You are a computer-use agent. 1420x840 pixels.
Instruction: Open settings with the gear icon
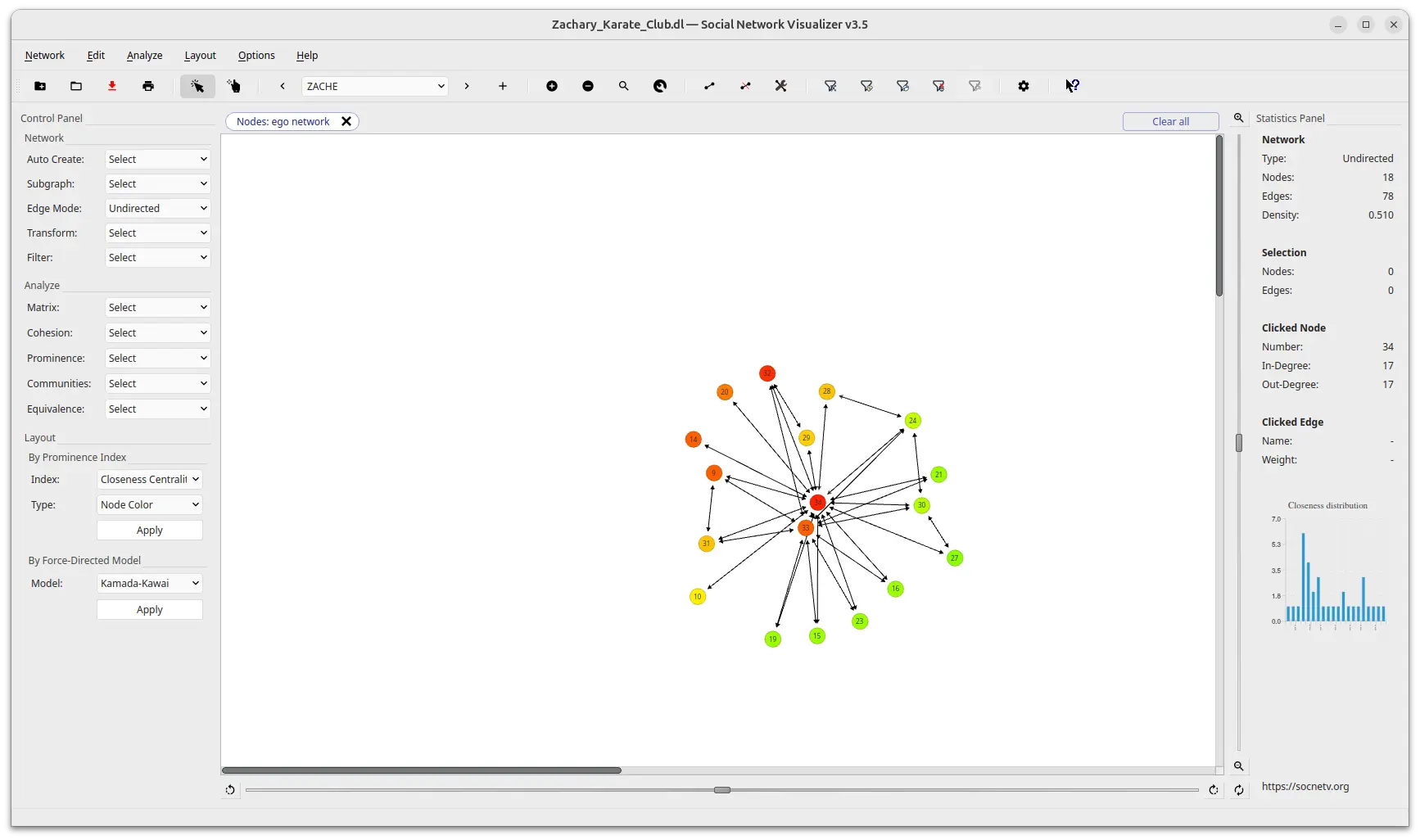coord(1024,86)
